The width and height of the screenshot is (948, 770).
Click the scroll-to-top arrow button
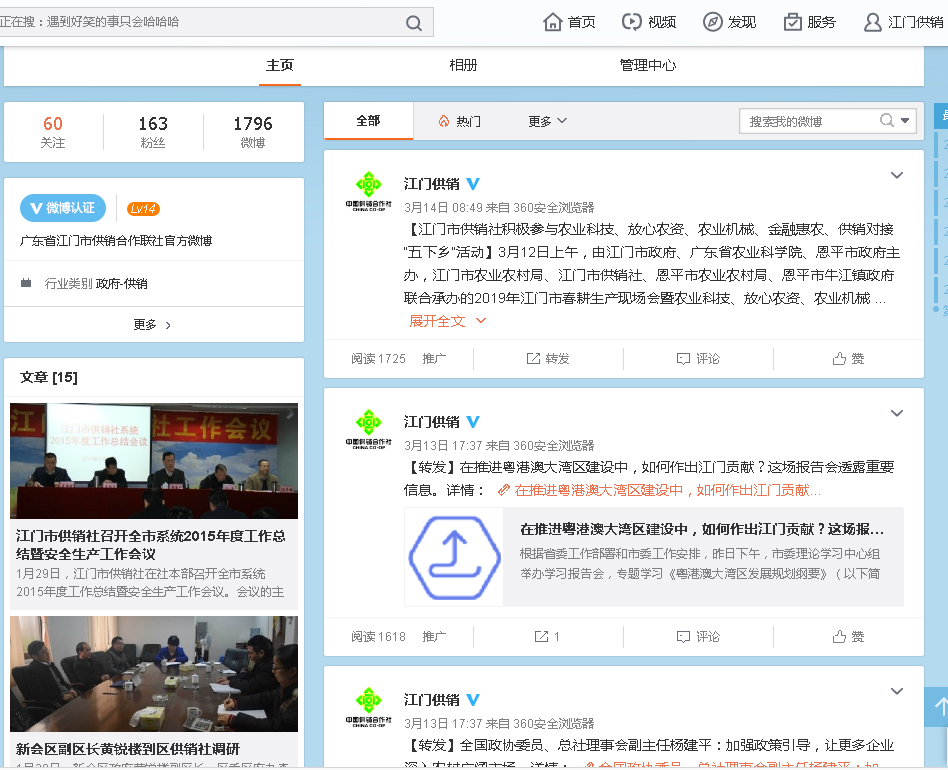point(939,707)
